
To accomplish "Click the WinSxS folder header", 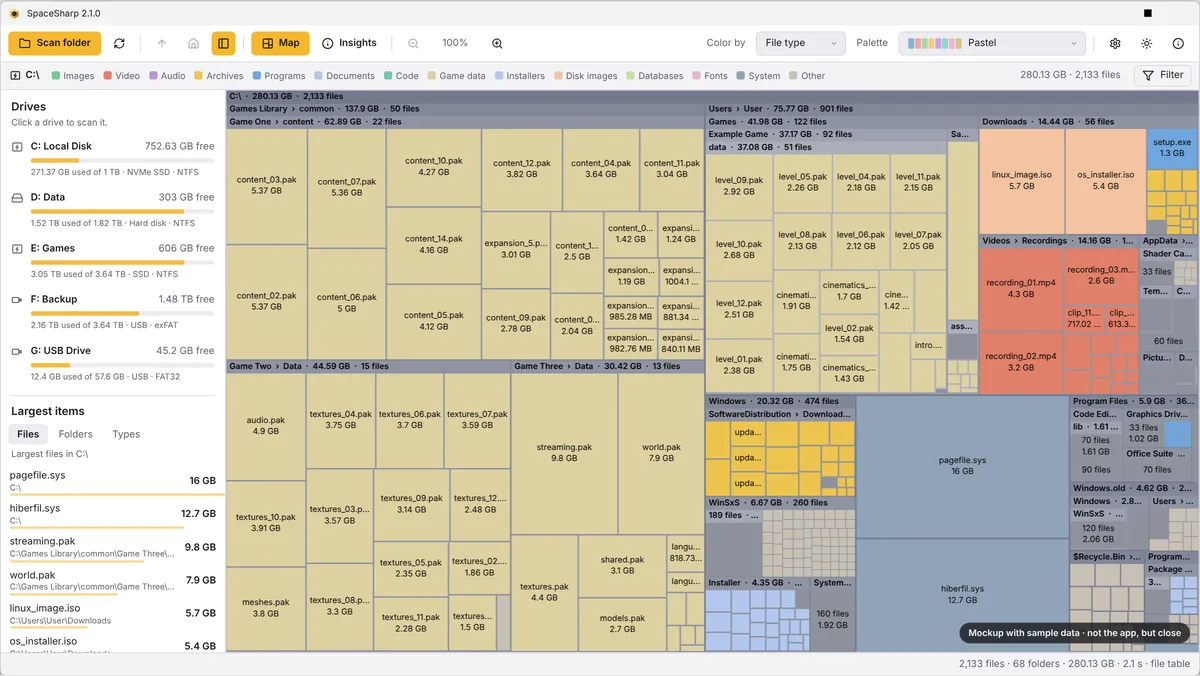I will pos(780,502).
